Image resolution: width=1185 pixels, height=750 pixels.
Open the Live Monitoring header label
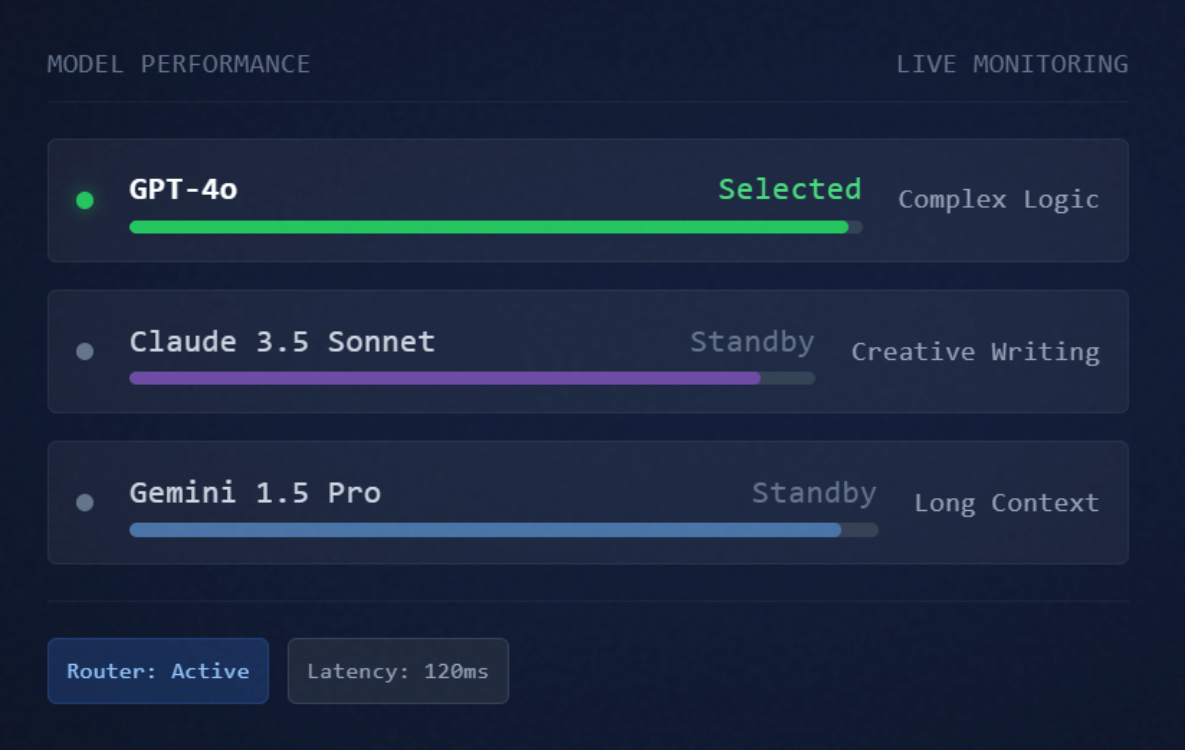point(1012,64)
